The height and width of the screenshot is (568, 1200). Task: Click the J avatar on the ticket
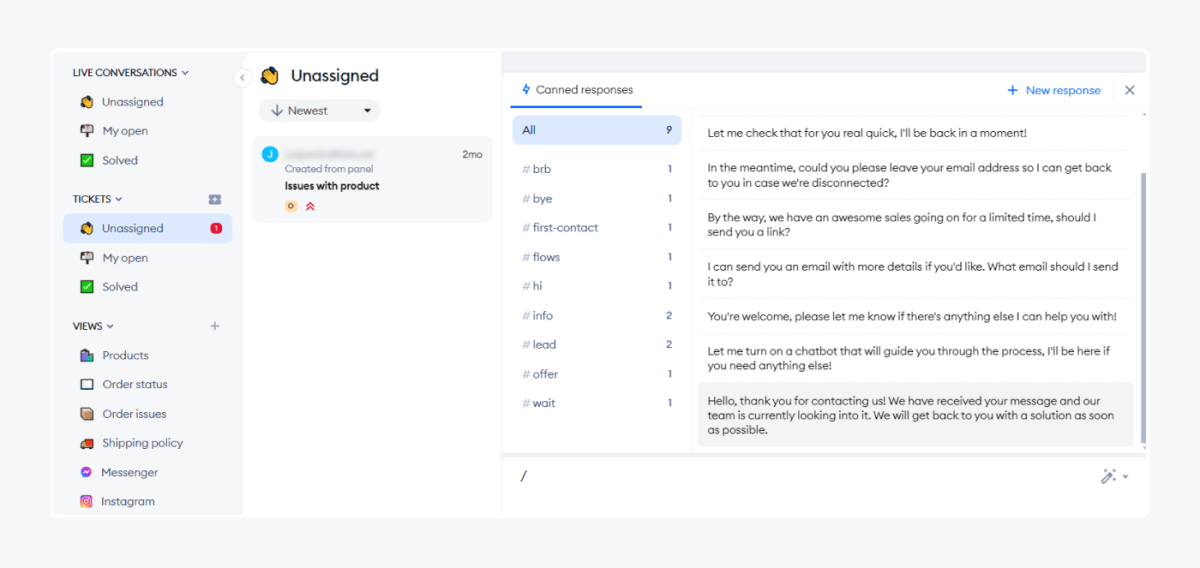[270, 154]
